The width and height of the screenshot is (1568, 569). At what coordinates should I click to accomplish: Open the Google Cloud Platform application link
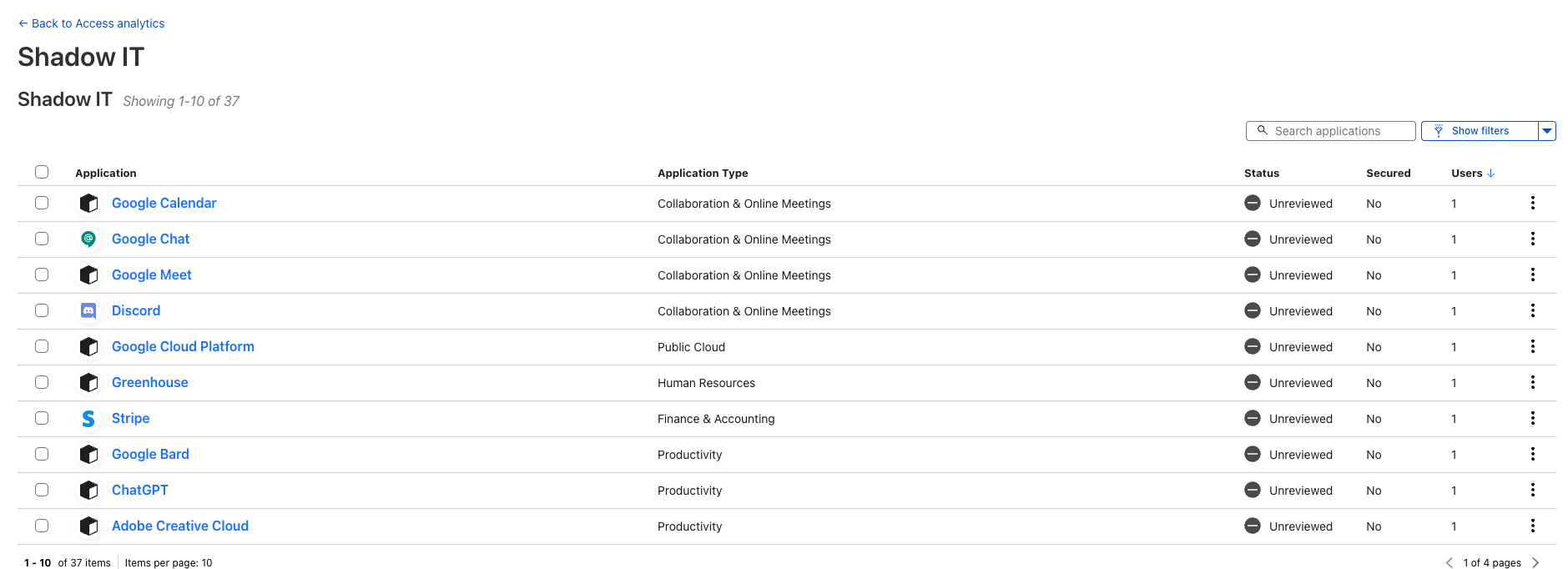184,347
